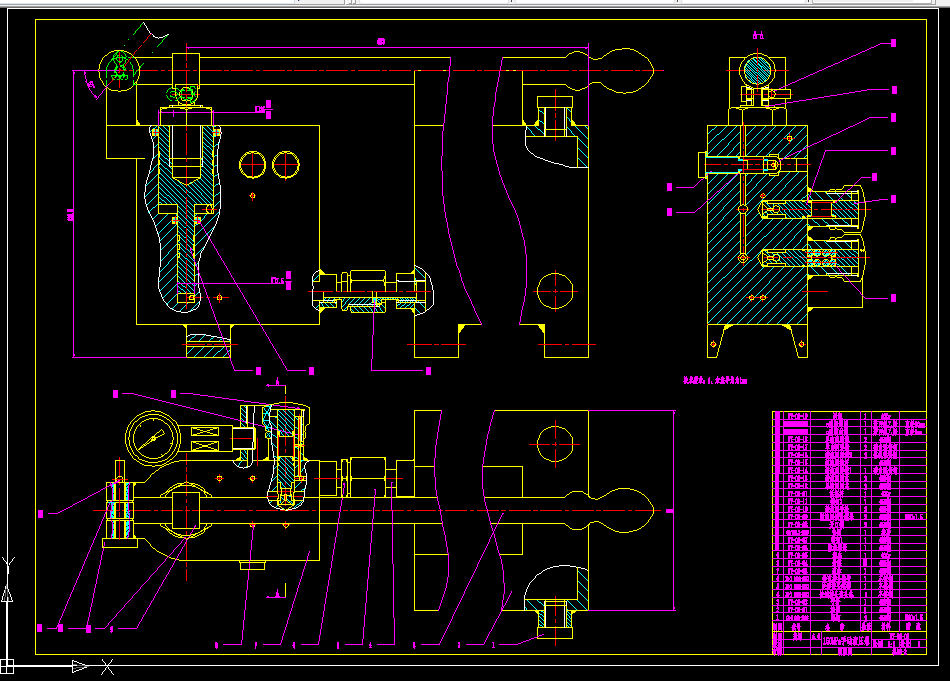Select the left of the two yellow circles on body
Image resolution: width=950 pixels, height=681 pixels.
[x=253, y=164]
